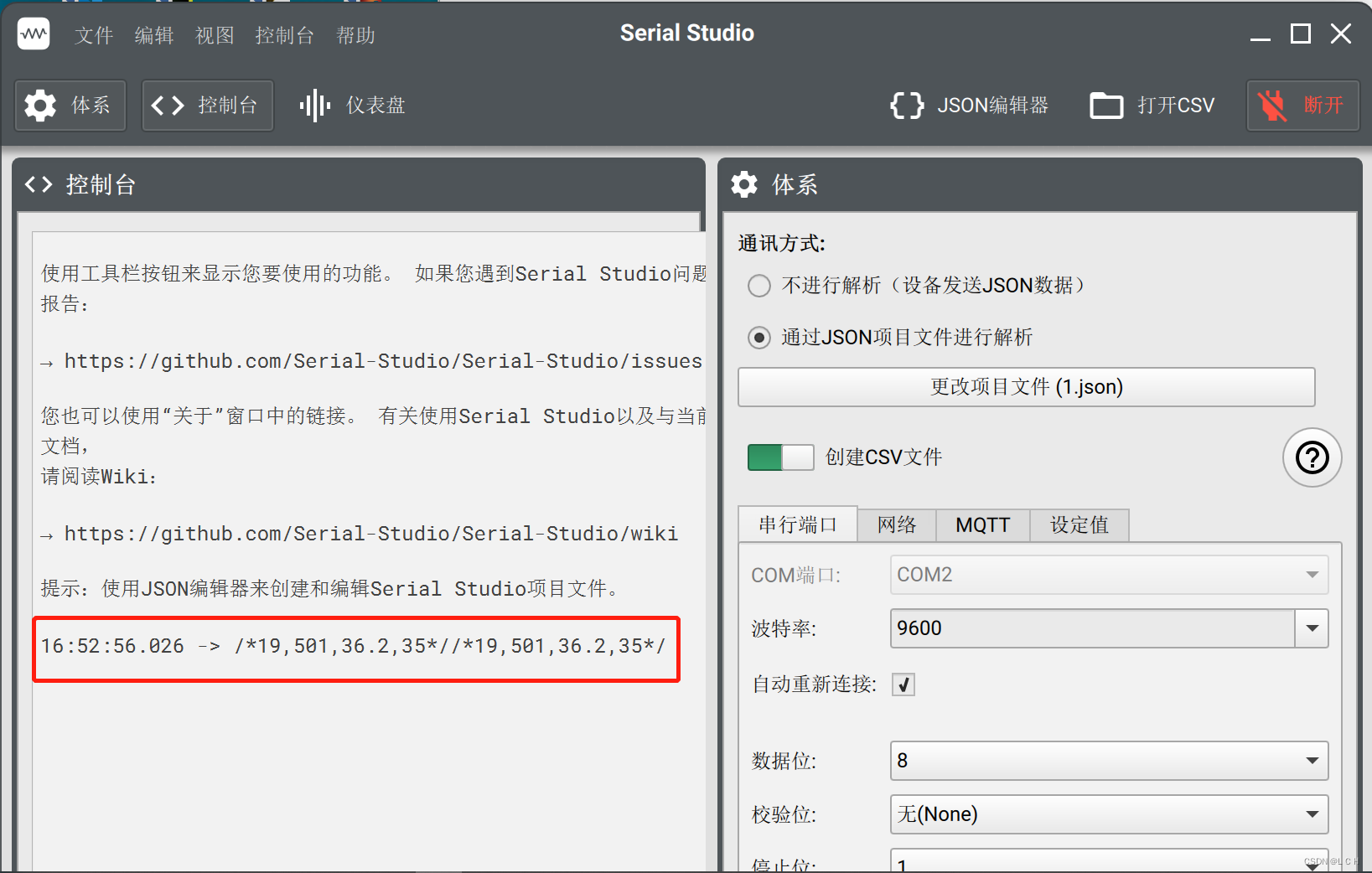
Task: Click the 打开CSV toolbar button label
Action: [1176, 106]
